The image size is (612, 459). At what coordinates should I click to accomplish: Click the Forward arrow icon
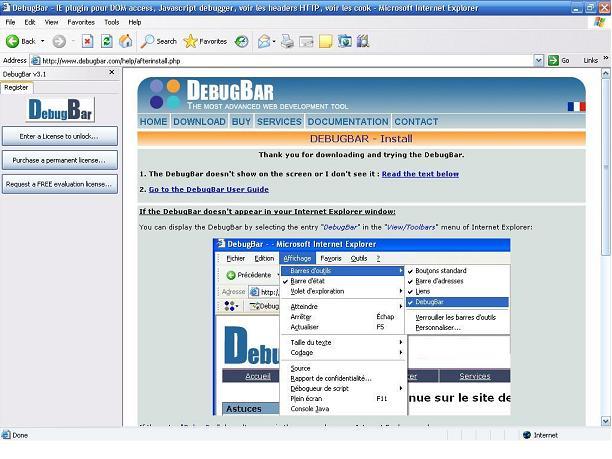click(59, 41)
